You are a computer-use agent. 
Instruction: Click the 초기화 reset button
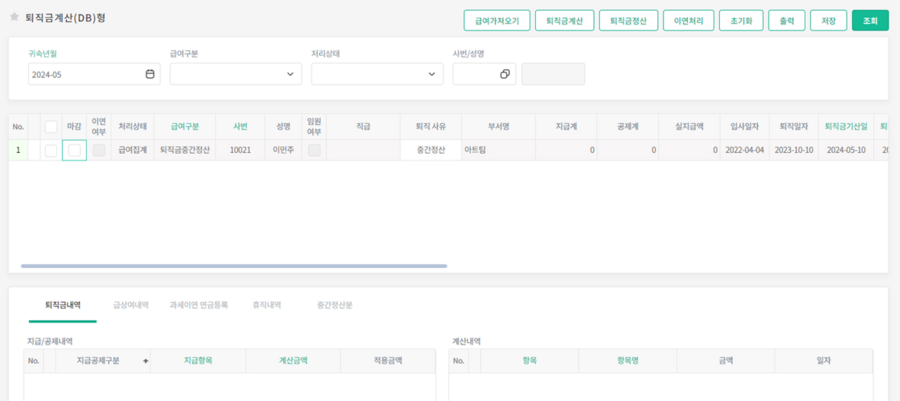click(x=741, y=20)
